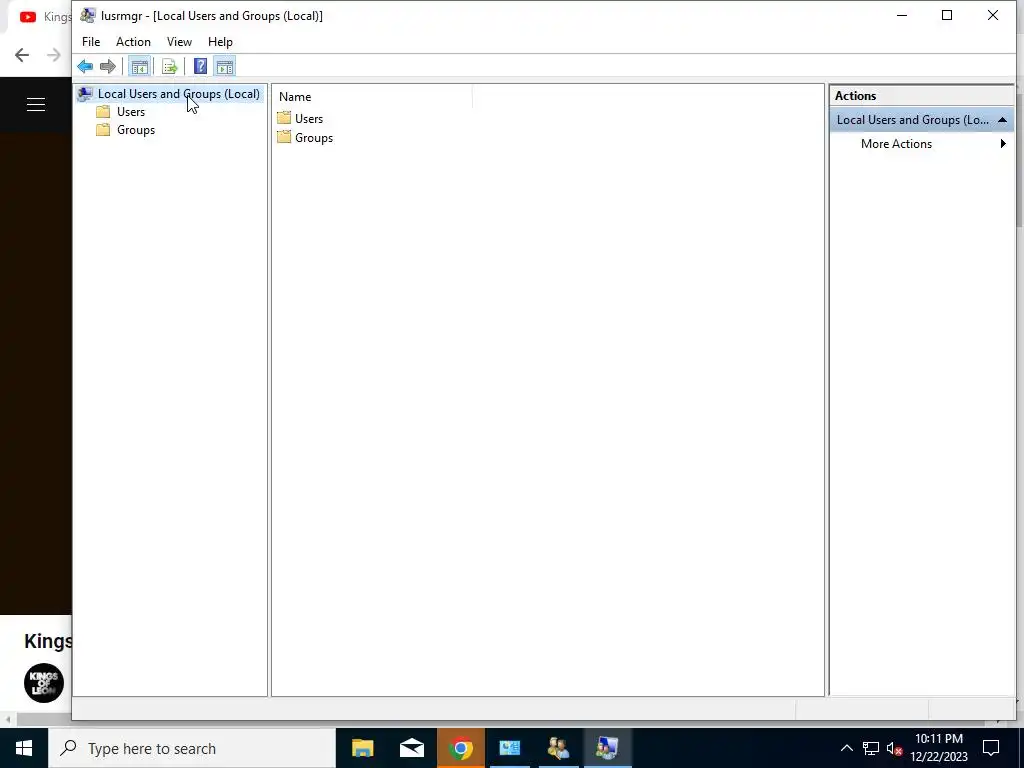The width and height of the screenshot is (1024, 768).
Task: Show hidden tray icons chevron
Action: pos(846,748)
